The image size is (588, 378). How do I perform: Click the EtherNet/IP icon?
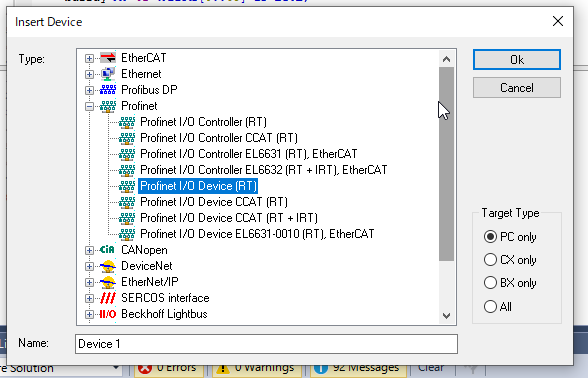[x=108, y=282]
